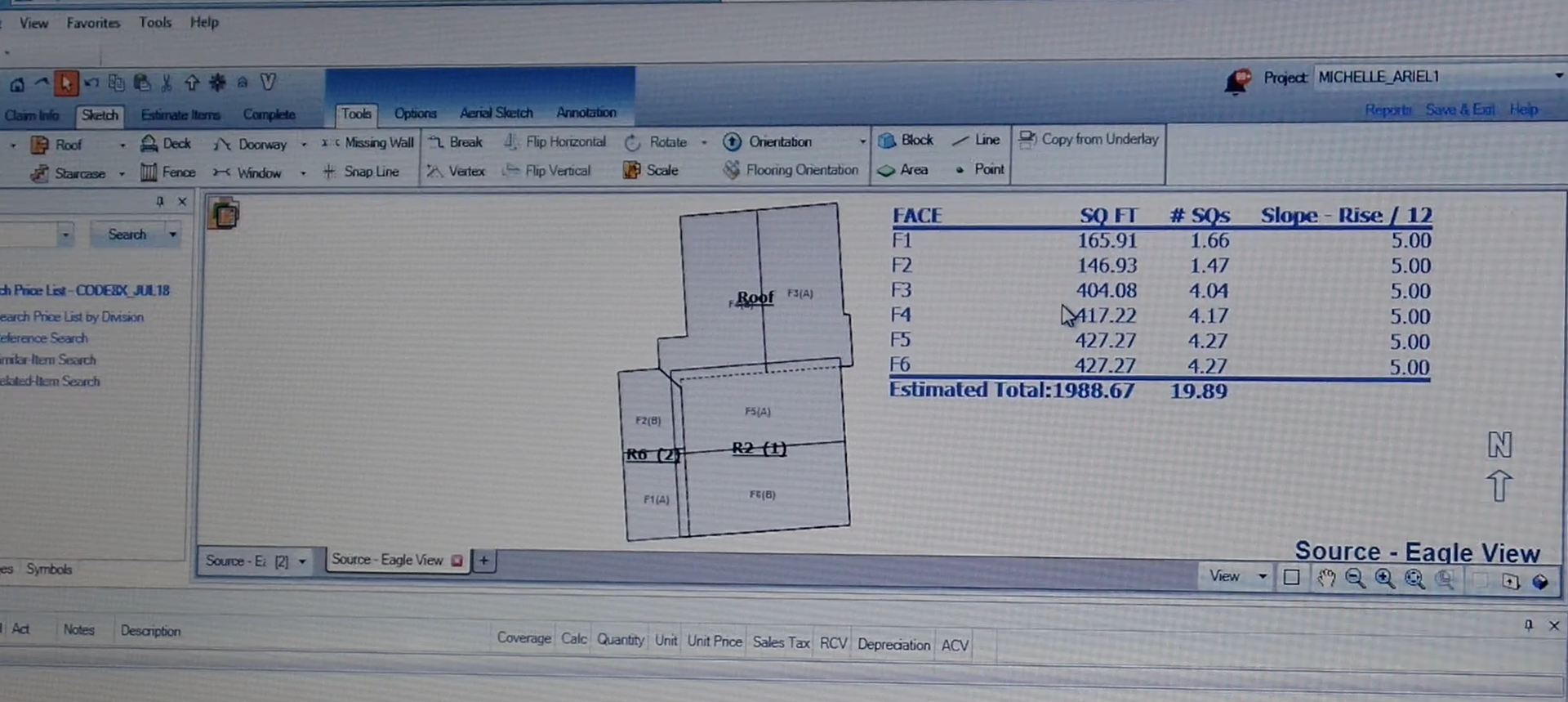This screenshot has width=1568, height=702.
Task: Switch to the Complete tab
Action: coord(269,114)
